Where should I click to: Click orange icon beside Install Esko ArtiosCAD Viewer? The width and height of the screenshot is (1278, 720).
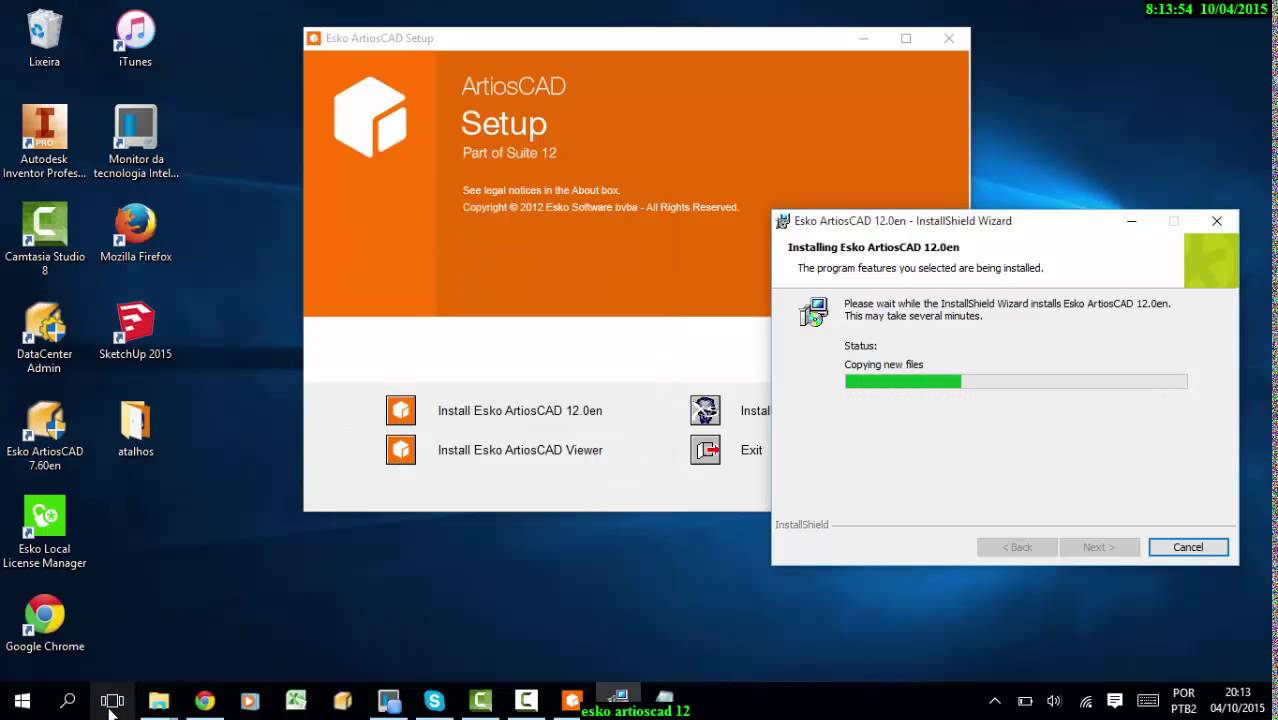[401, 450]
